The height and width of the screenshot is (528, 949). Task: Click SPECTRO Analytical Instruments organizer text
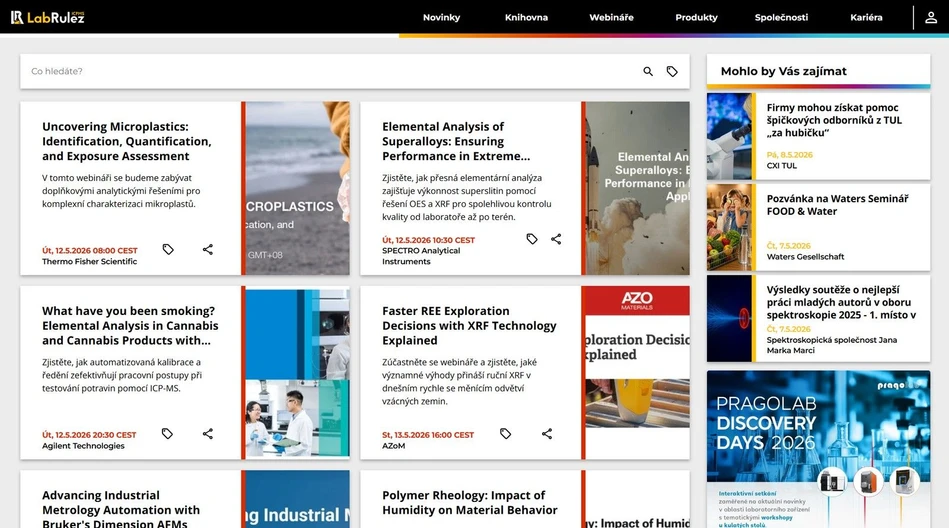point(421,256)
